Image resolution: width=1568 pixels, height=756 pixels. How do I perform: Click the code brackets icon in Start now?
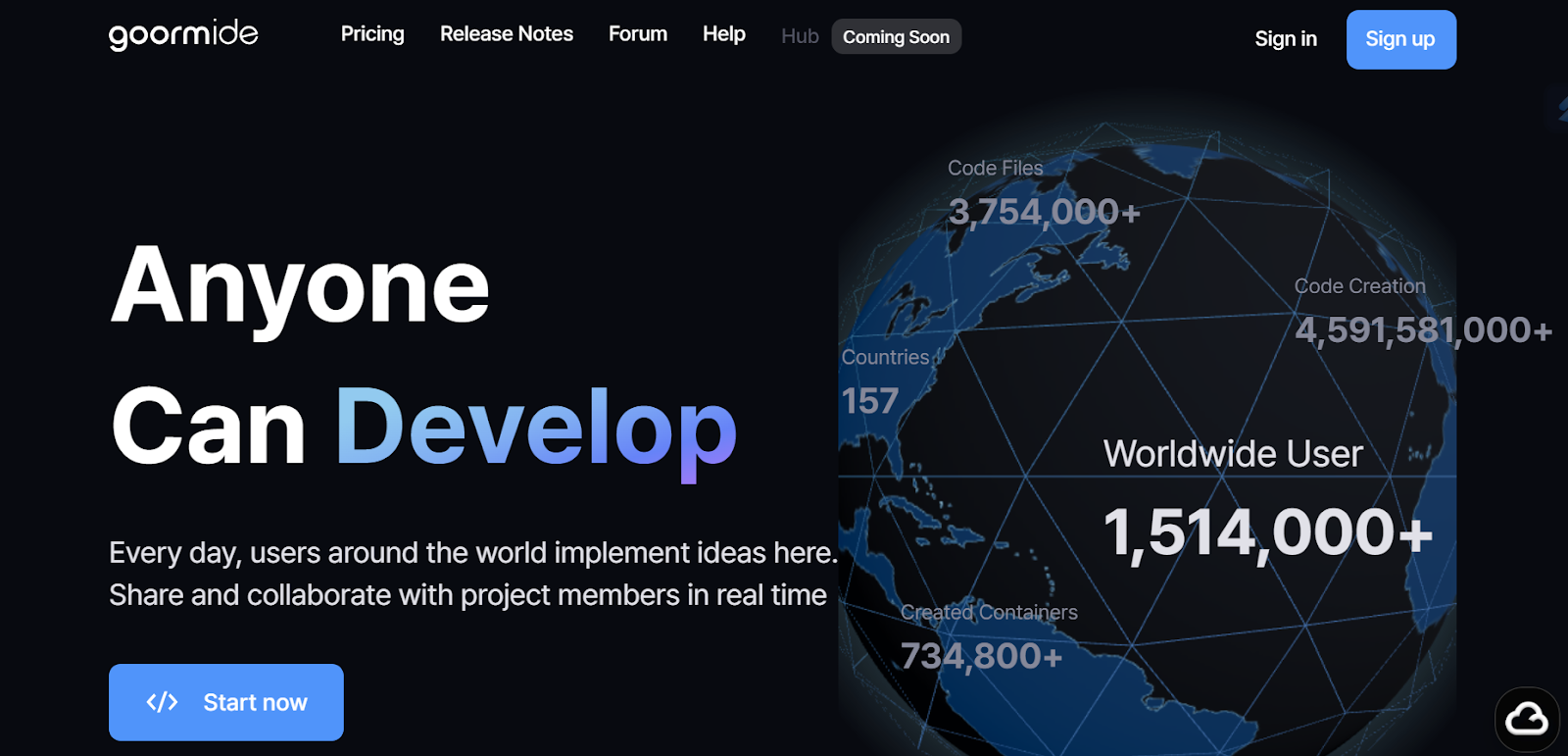click(162, 702)
